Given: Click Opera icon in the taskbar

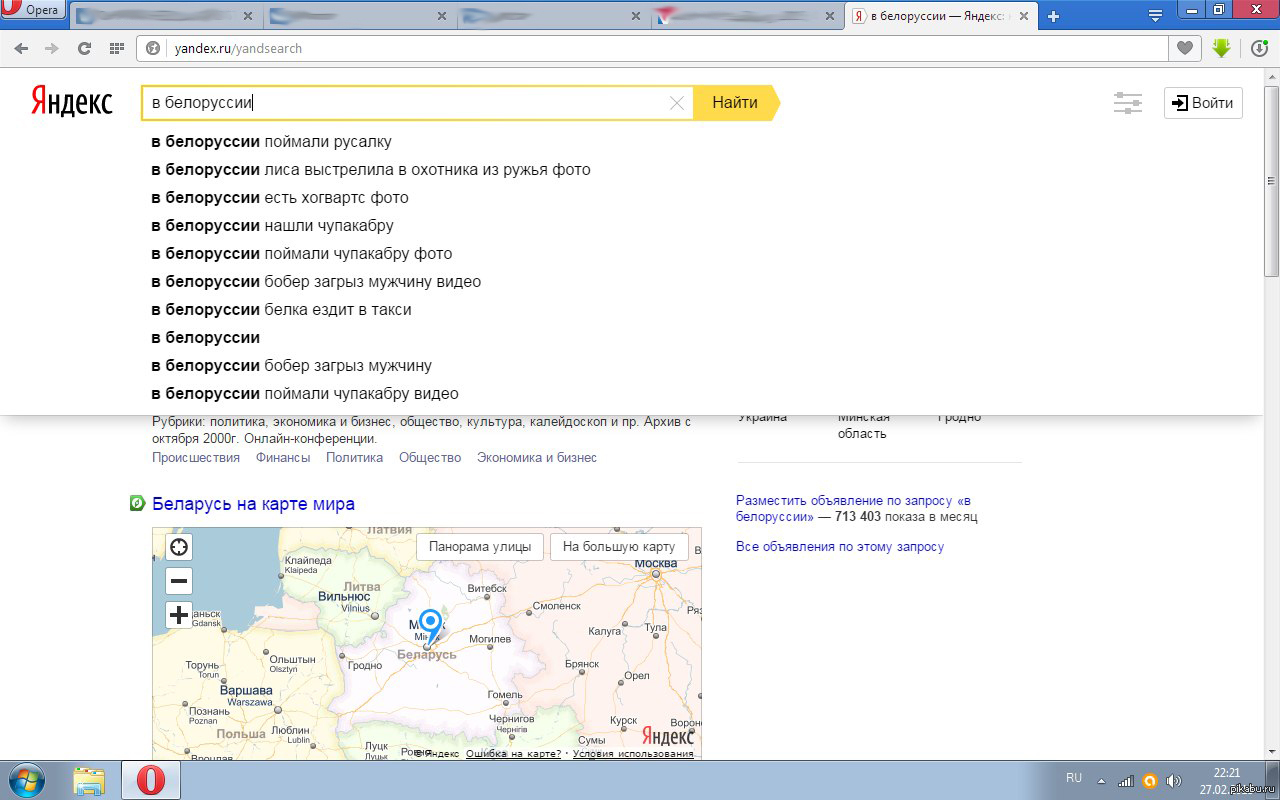Looking at the screenshot, I should [x=151, y=780].
